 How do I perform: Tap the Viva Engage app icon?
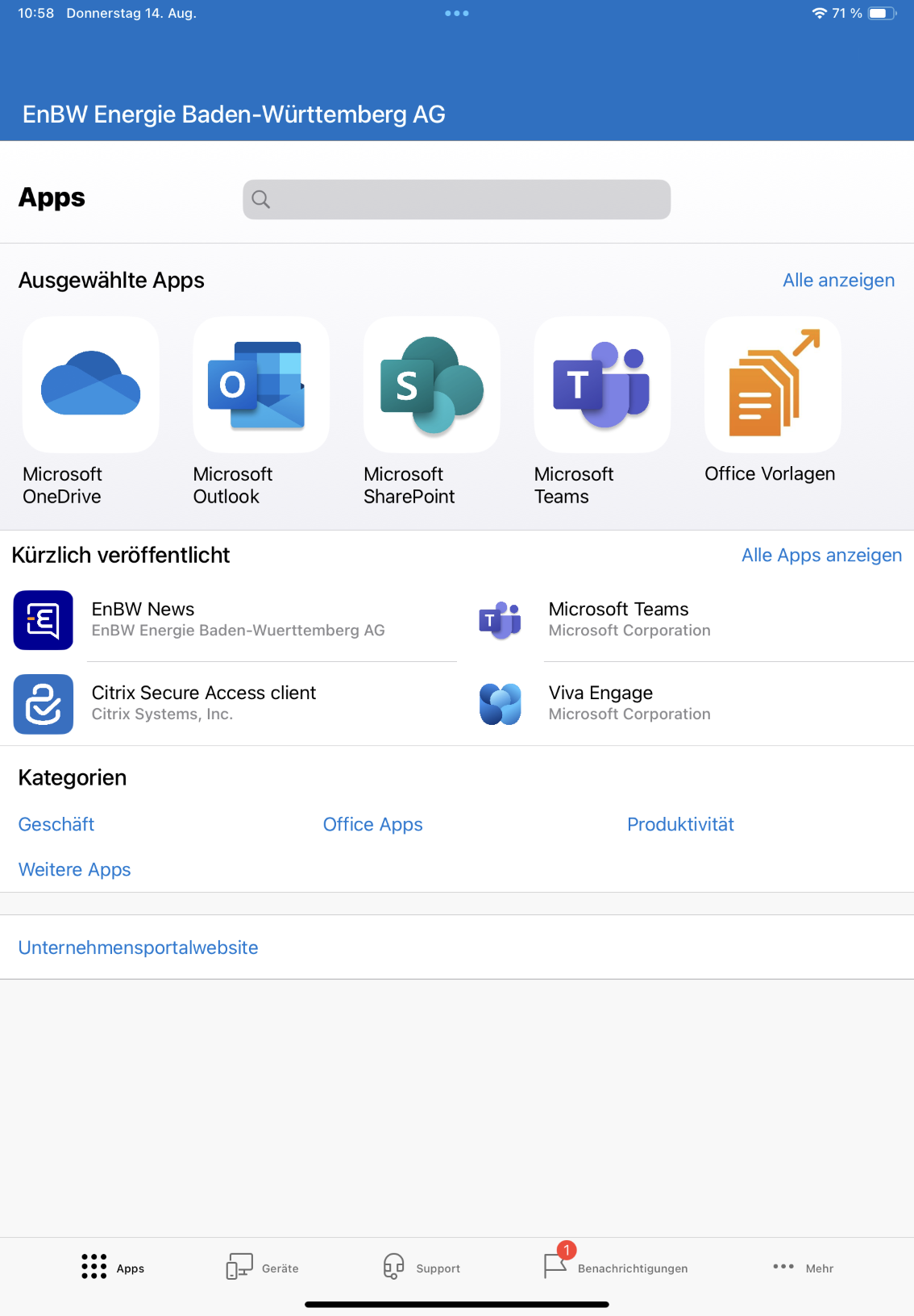pos(501,704)
